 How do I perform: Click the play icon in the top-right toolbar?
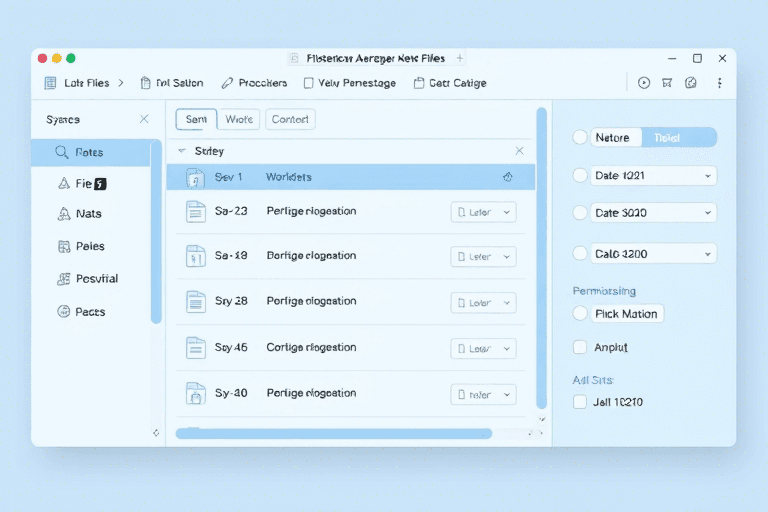(x=644, y=83)
